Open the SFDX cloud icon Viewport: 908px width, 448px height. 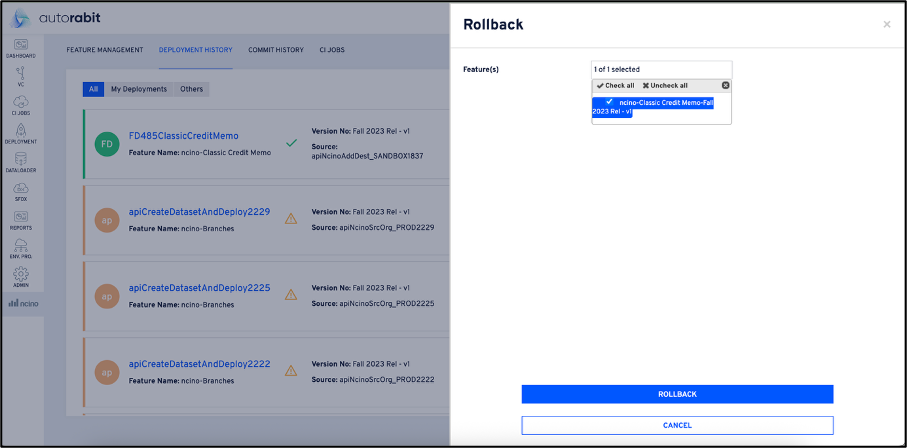pyautogui.click(x=21, y=192)
